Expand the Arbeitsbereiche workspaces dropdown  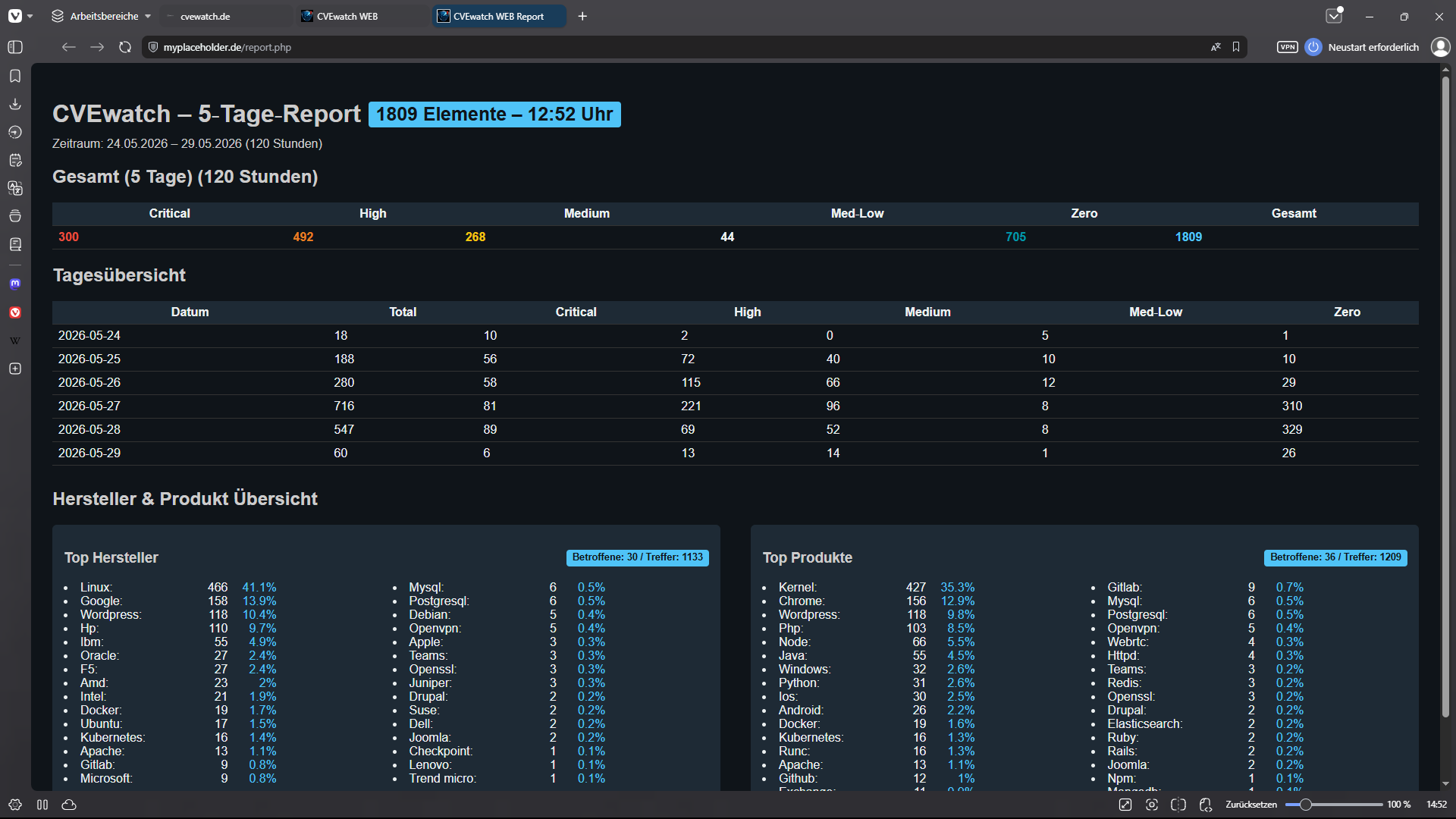pyautogui.click(x=102, y=16)
